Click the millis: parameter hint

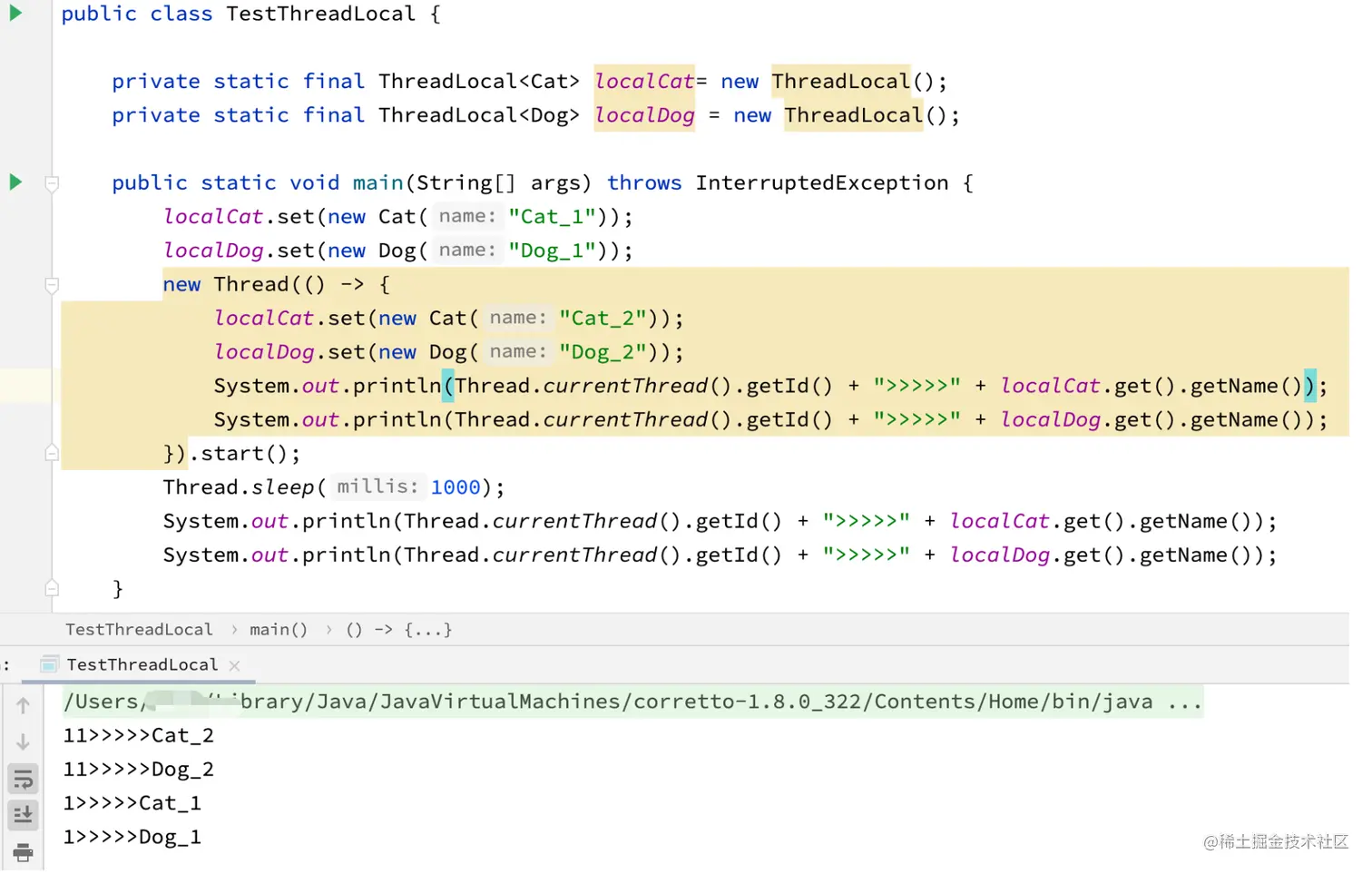click(377, 486)
